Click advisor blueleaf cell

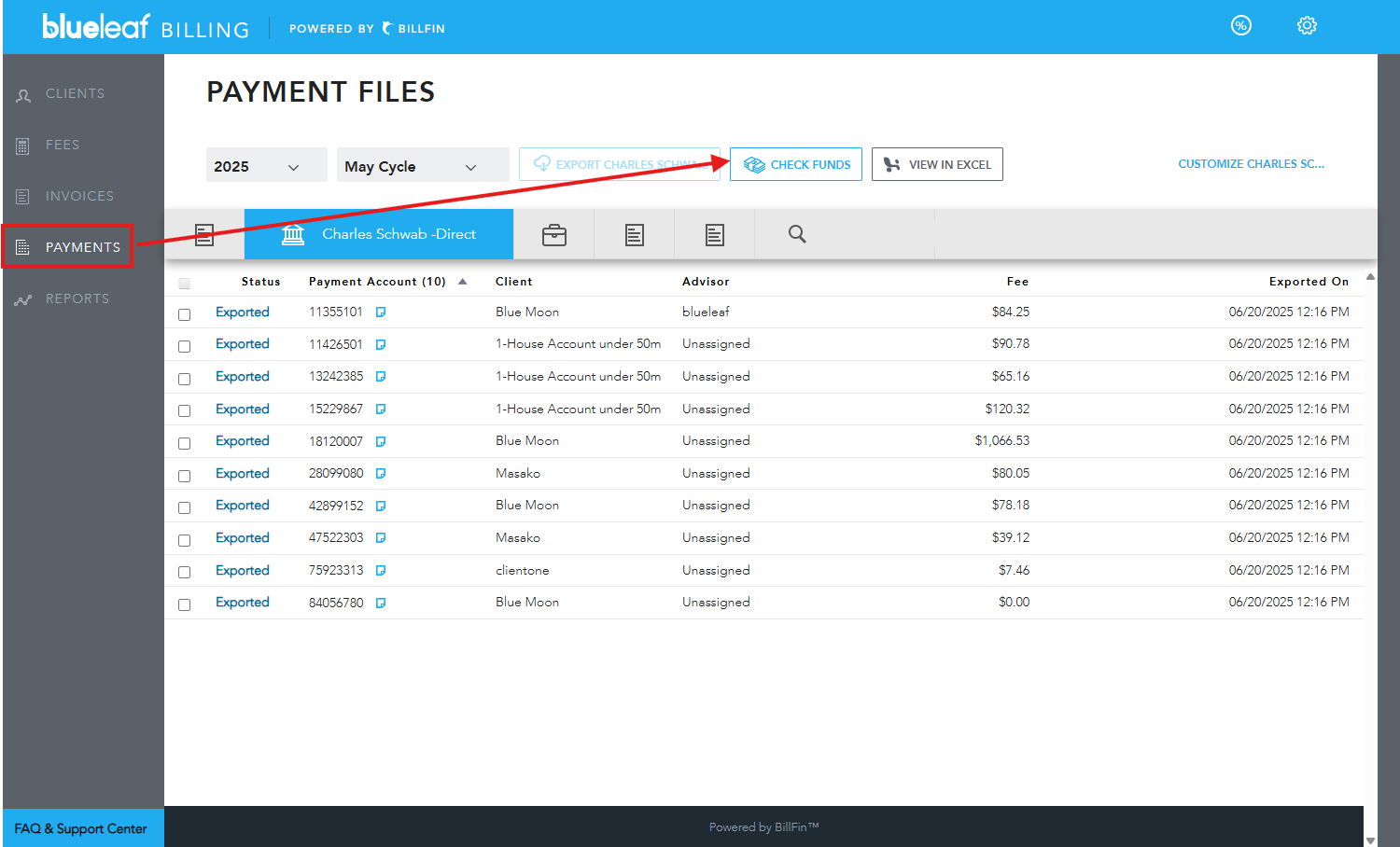pyautogui.click(x=706, y=312)
